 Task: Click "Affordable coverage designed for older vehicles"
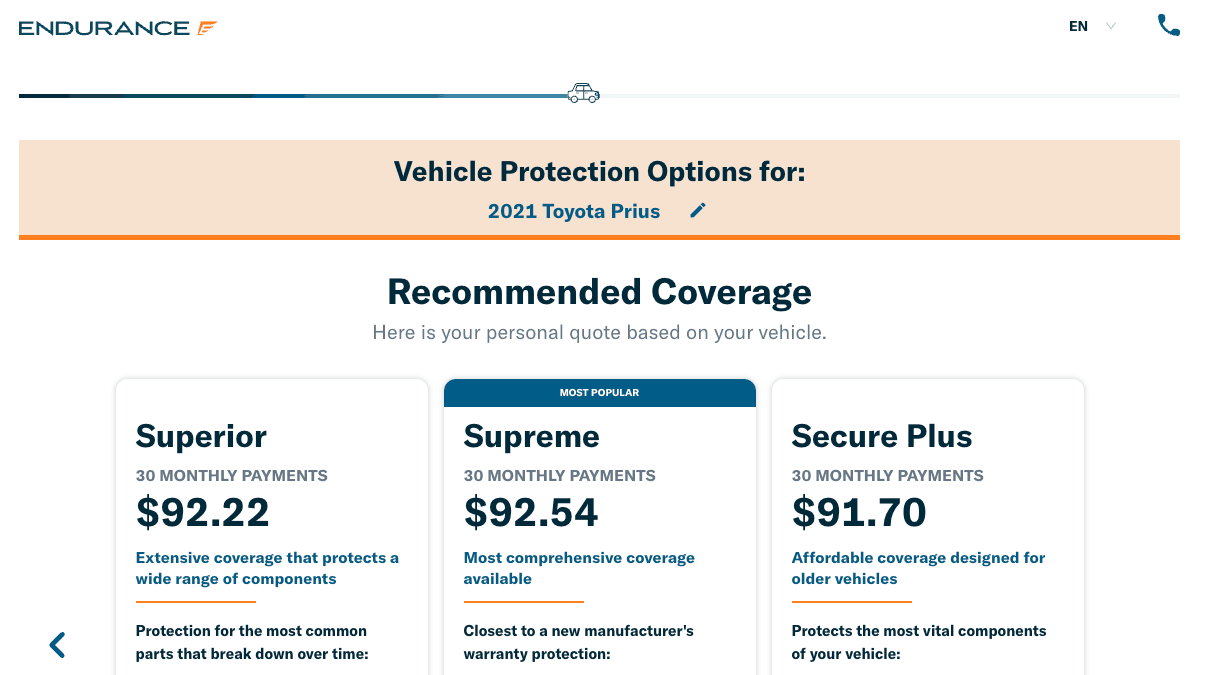point(918,568)
